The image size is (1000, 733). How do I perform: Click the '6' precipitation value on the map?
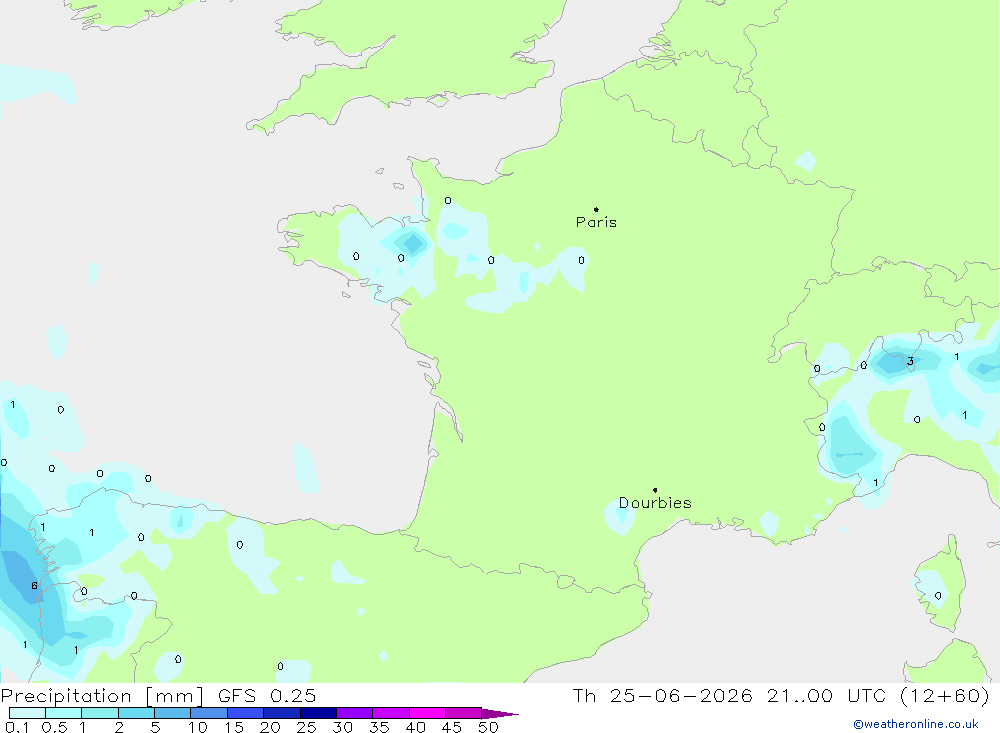34,586
